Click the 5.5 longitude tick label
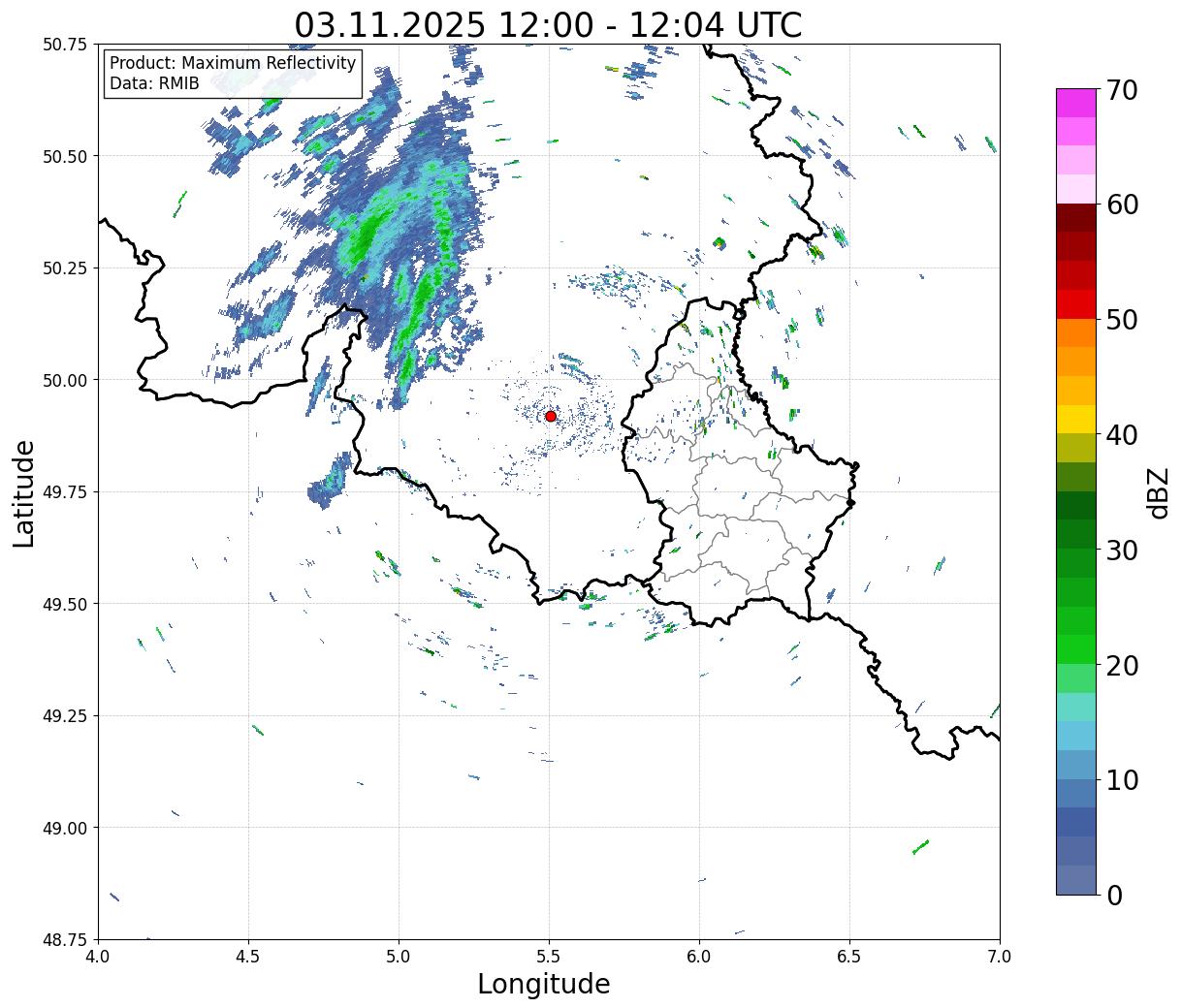Image resolution: width=1182 pixels, height=1008 pixels. [x=549, y=957]
